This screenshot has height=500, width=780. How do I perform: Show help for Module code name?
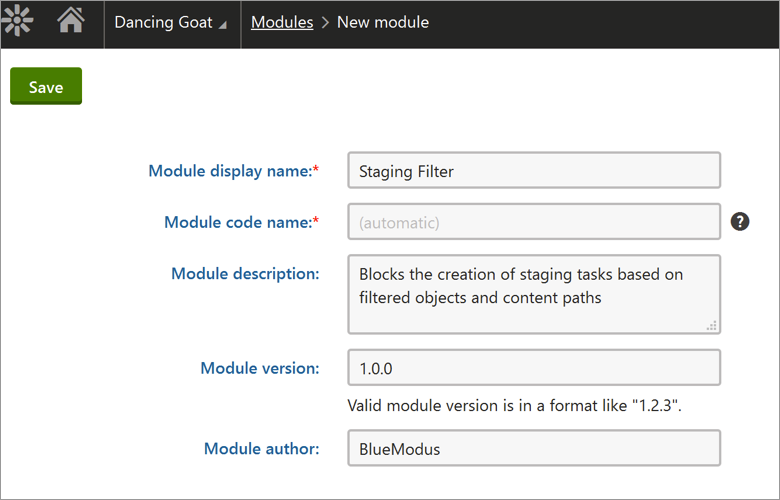(x=740, y=222)
